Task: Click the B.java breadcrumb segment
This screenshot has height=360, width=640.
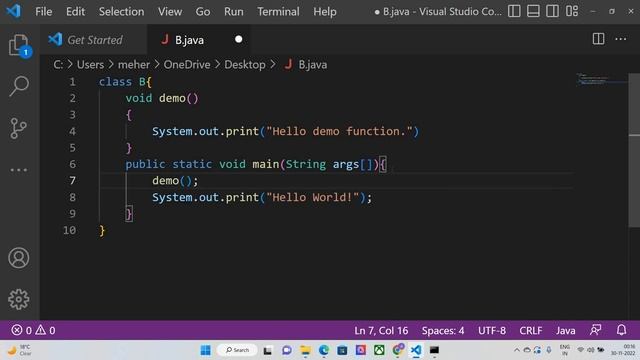Action: (306, 64)
